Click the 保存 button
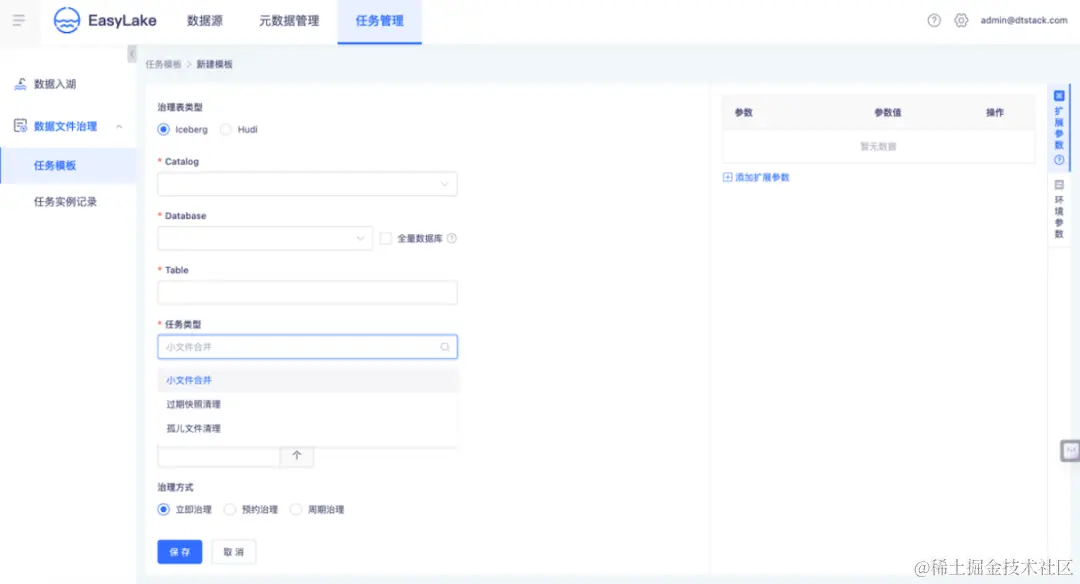The height and width of the screenshot is (584, 1080). click(179, 551)
